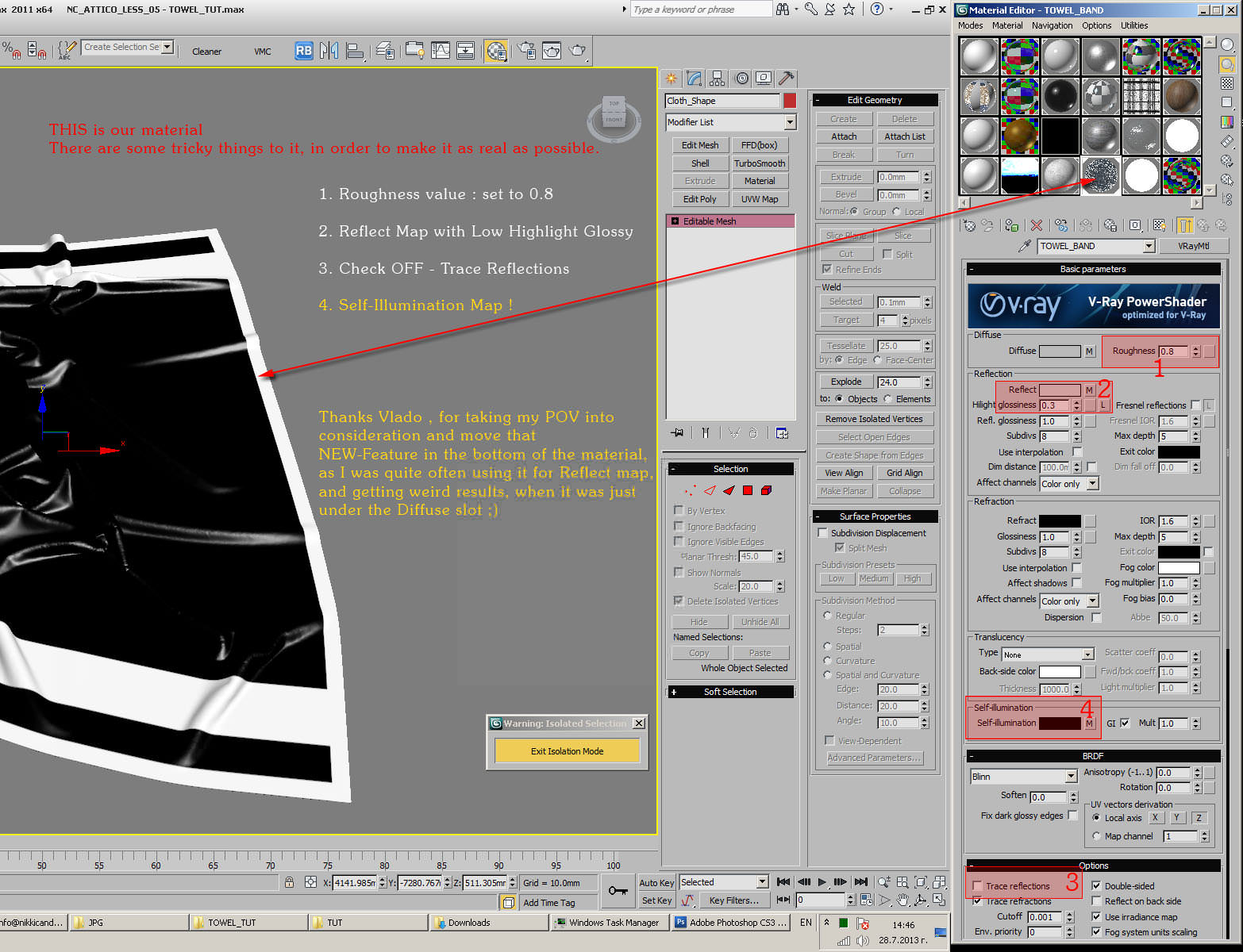Toggle Show Map in Viewport icon
The image size is (1243, 952).
pyautogui.click(x=1159, y=225)
